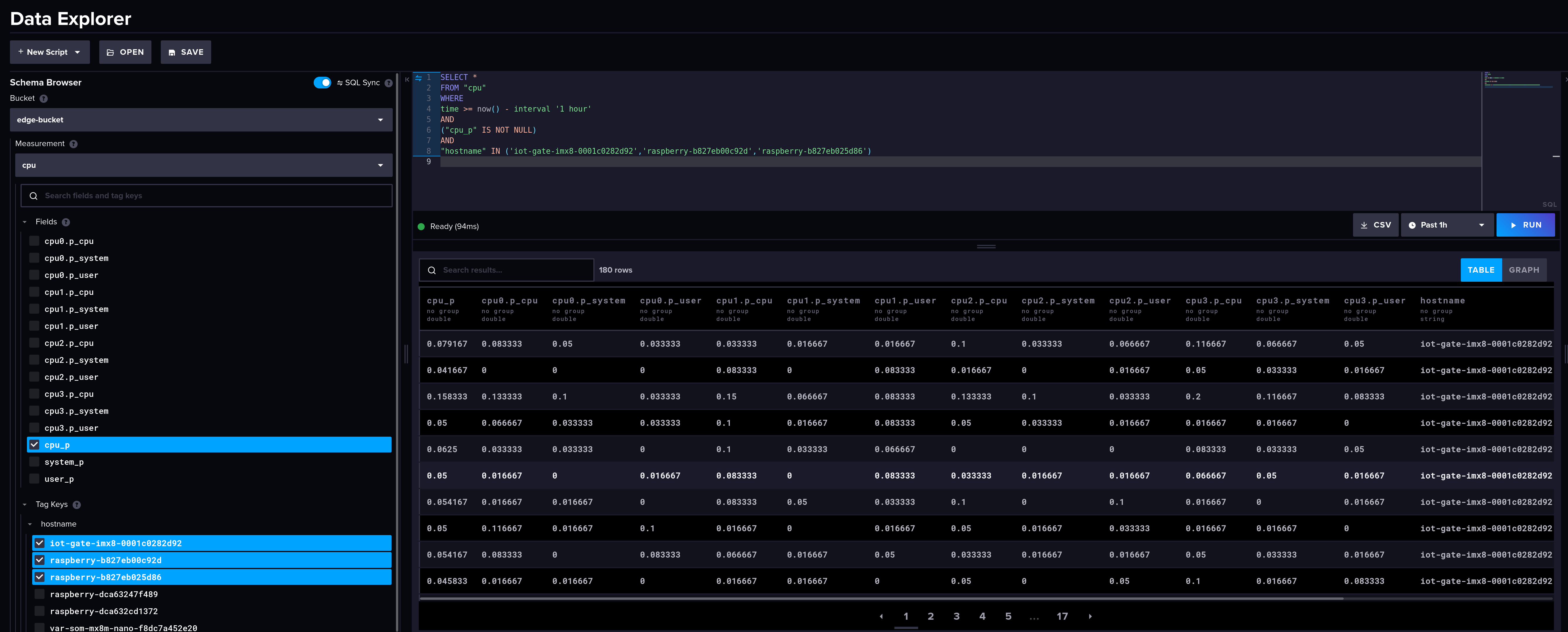Click the cpu3.p_user column header
The image size is (1568, 632).
point(1374,301)
